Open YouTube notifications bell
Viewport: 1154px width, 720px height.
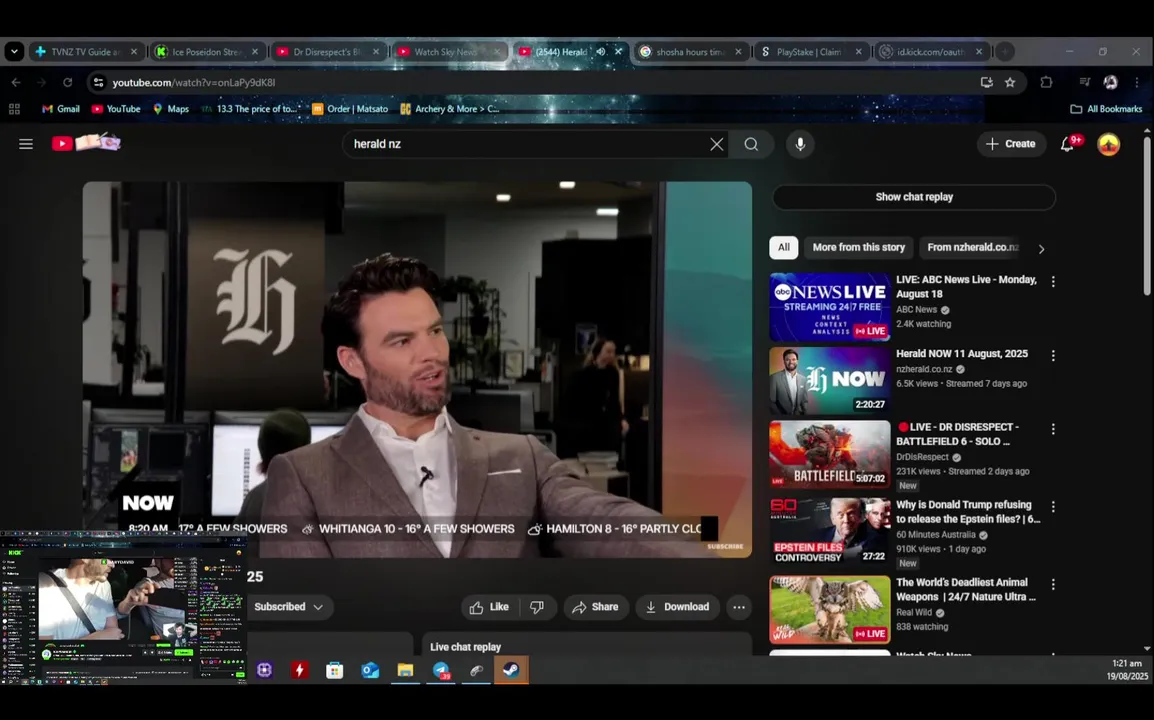[x=1068, y=144]
